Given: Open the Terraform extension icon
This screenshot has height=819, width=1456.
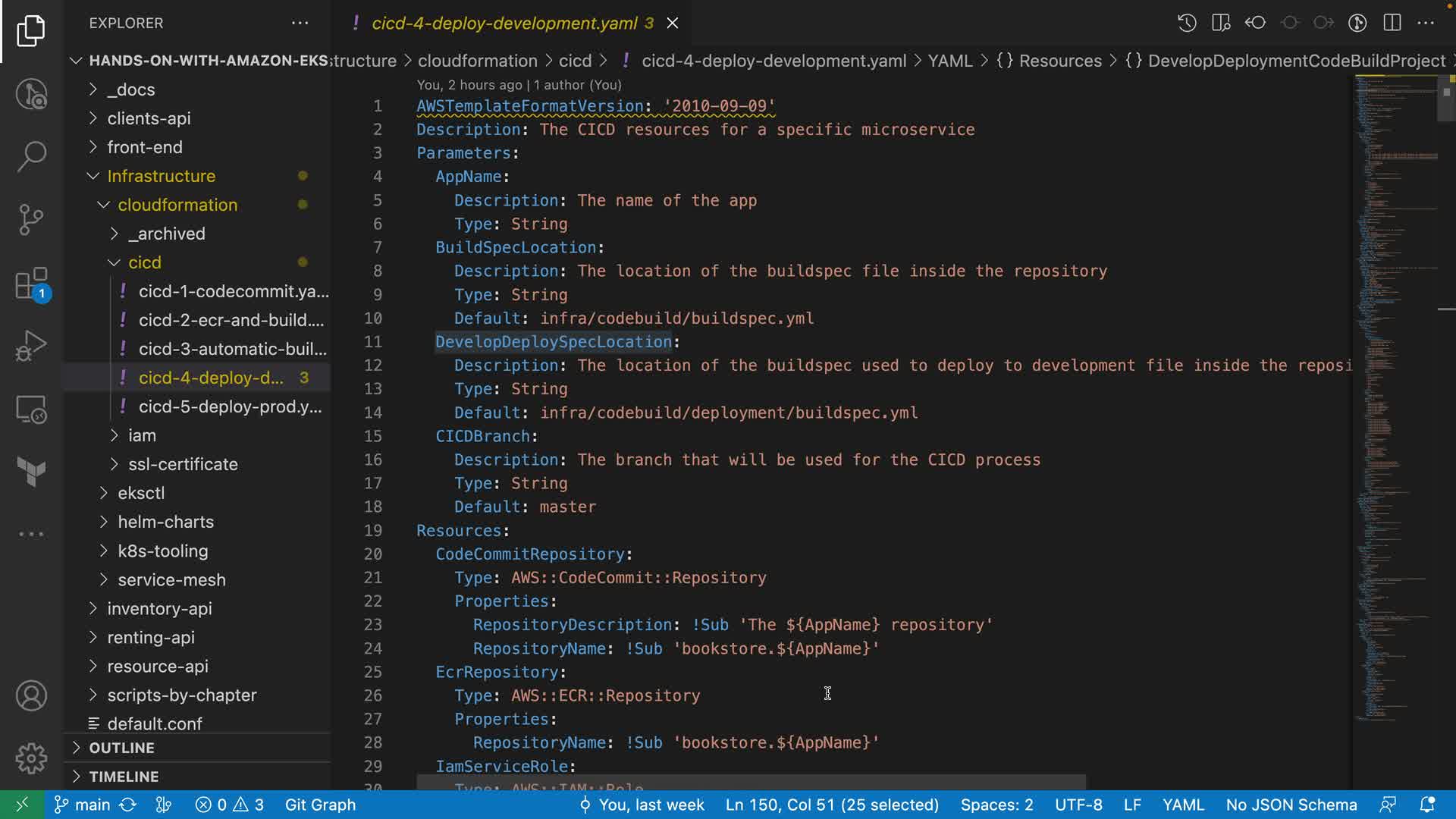Looking at the screenshot, I should tap(31, 472).
